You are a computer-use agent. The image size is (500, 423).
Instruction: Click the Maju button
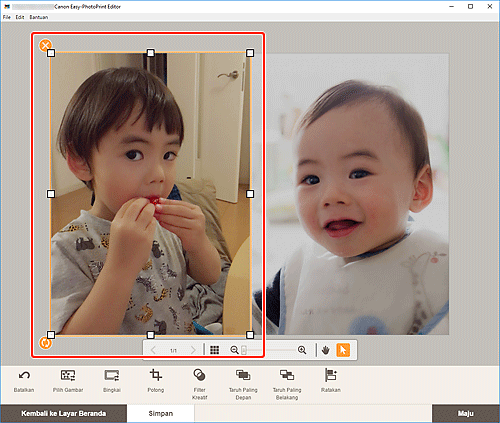coord(466,414)
